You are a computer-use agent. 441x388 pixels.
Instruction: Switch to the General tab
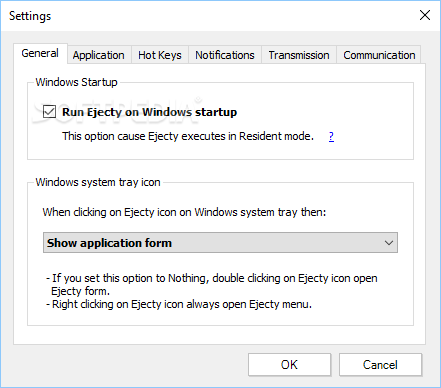pos(40,53)
